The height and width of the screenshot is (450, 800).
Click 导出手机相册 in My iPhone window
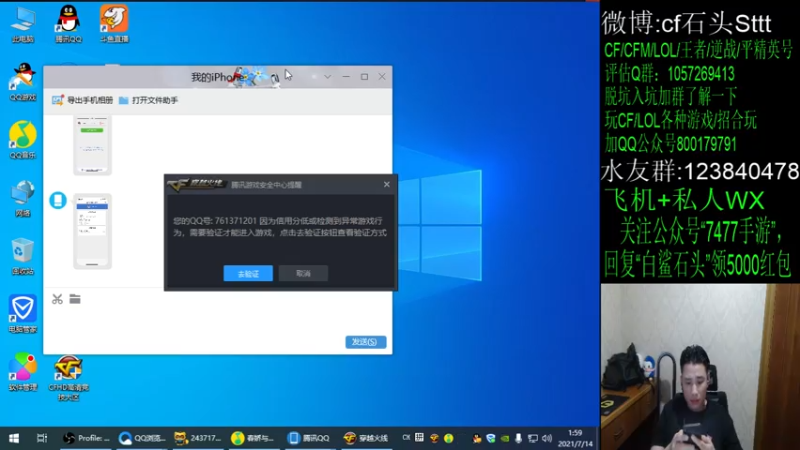tap(83, 100)
